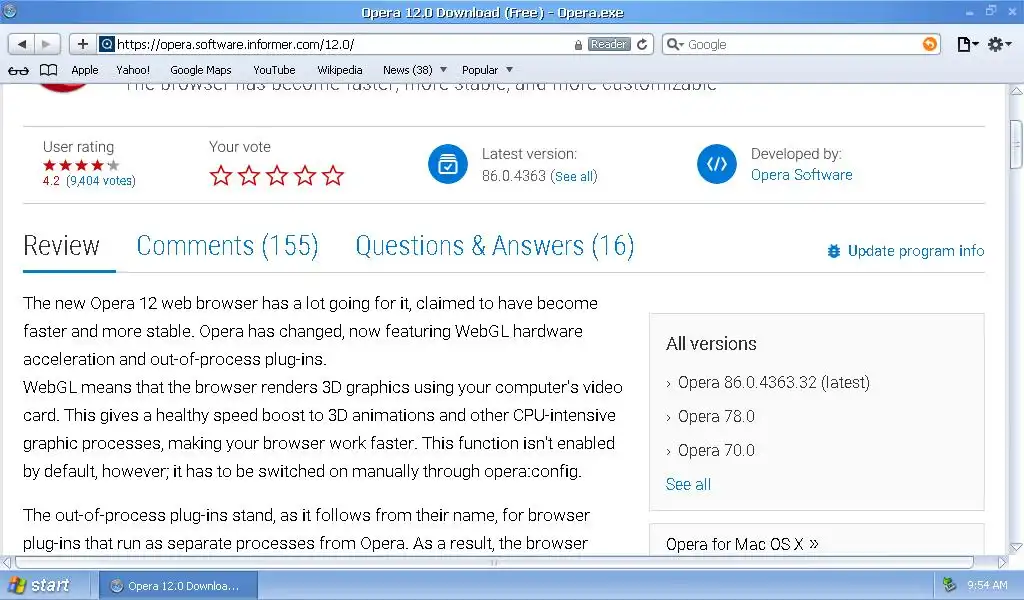Screen dimensions: 1024x600
Task: Open the Opera Software developer link
Action: pos(801,175)
